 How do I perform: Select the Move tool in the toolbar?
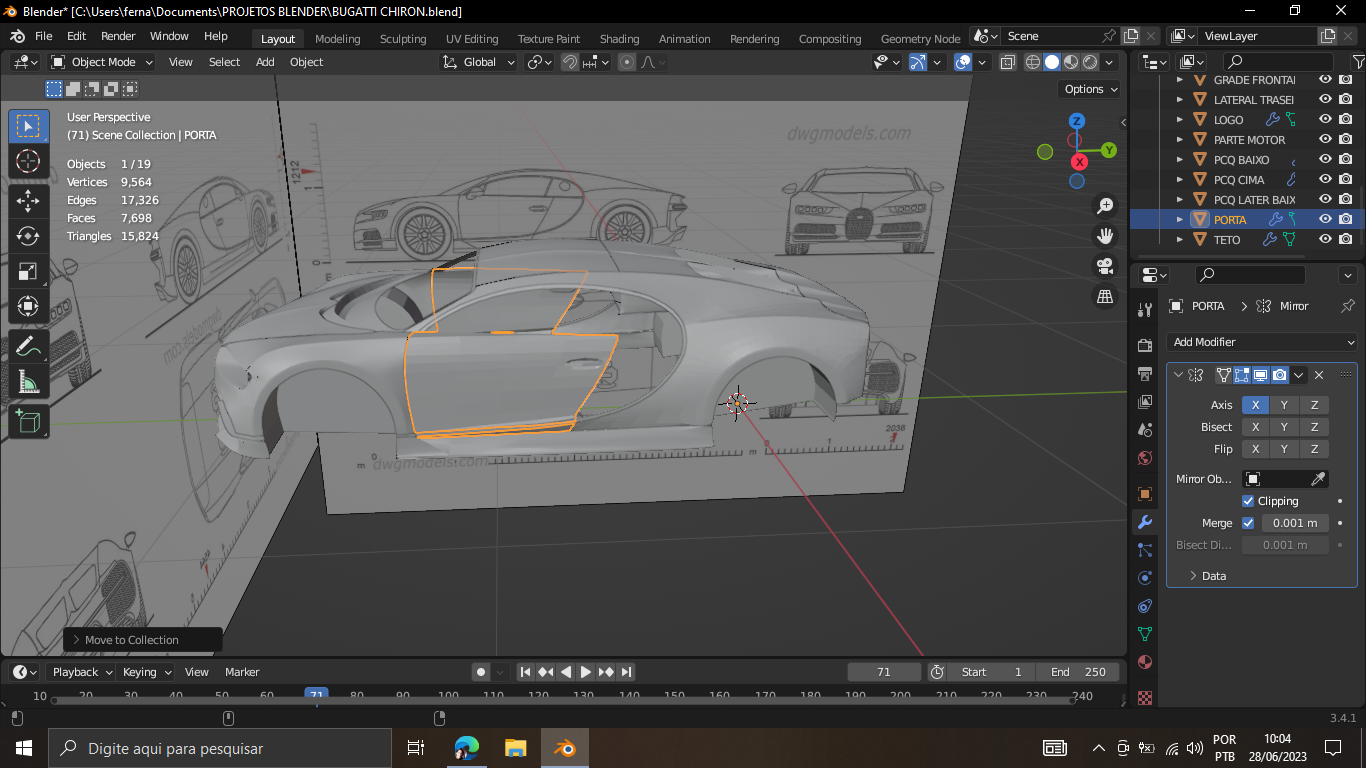pos(28,200)
